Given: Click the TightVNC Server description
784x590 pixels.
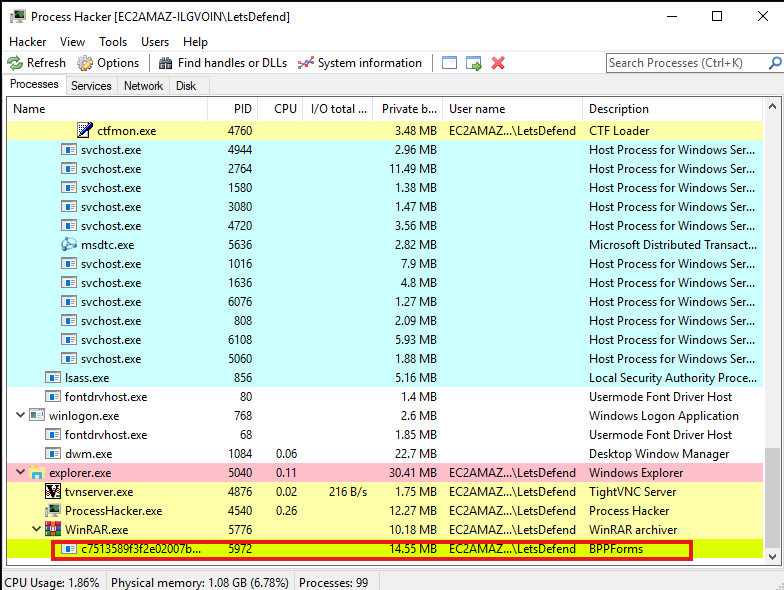Looking at the screenshot, I should 632,492.
